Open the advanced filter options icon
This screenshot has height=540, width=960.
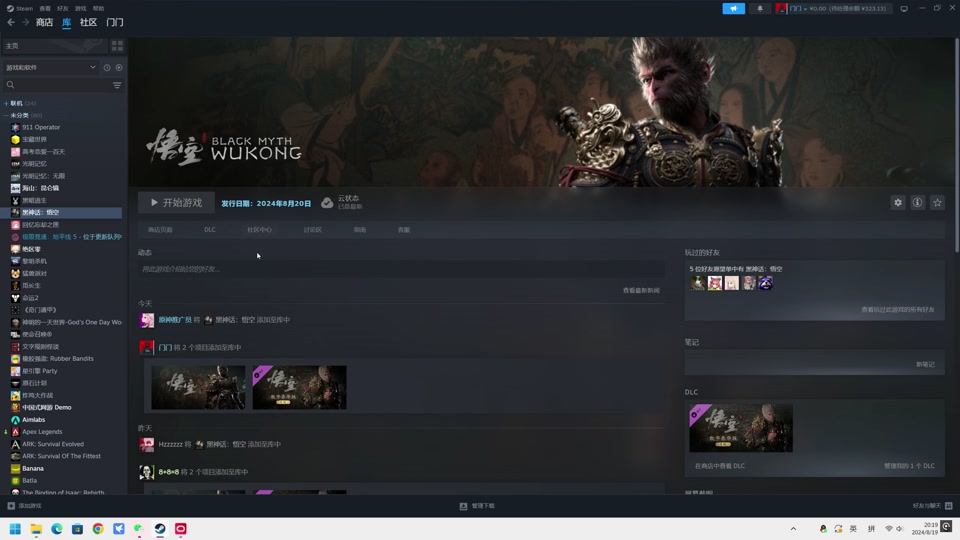[x=117, y=85]
